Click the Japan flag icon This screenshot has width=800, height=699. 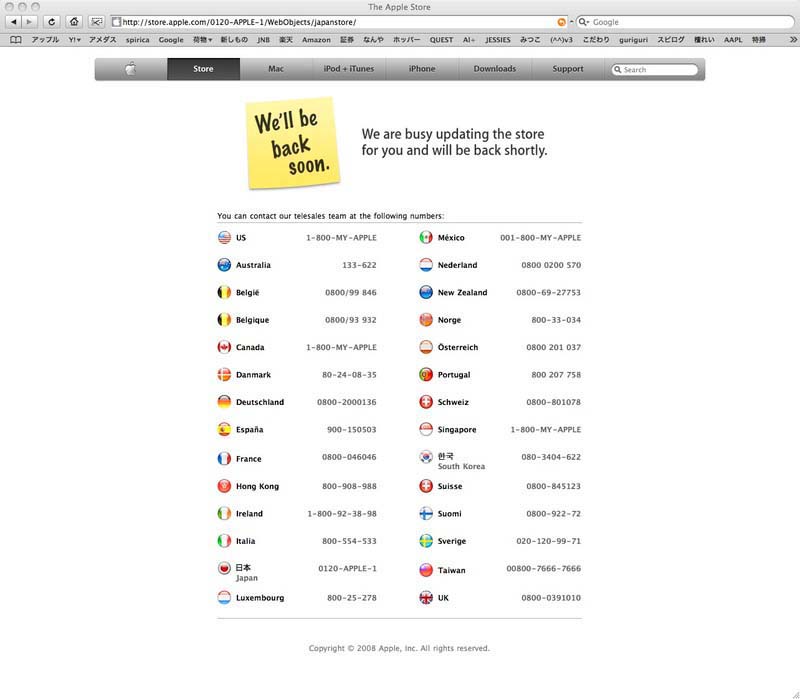pos(224,568)
